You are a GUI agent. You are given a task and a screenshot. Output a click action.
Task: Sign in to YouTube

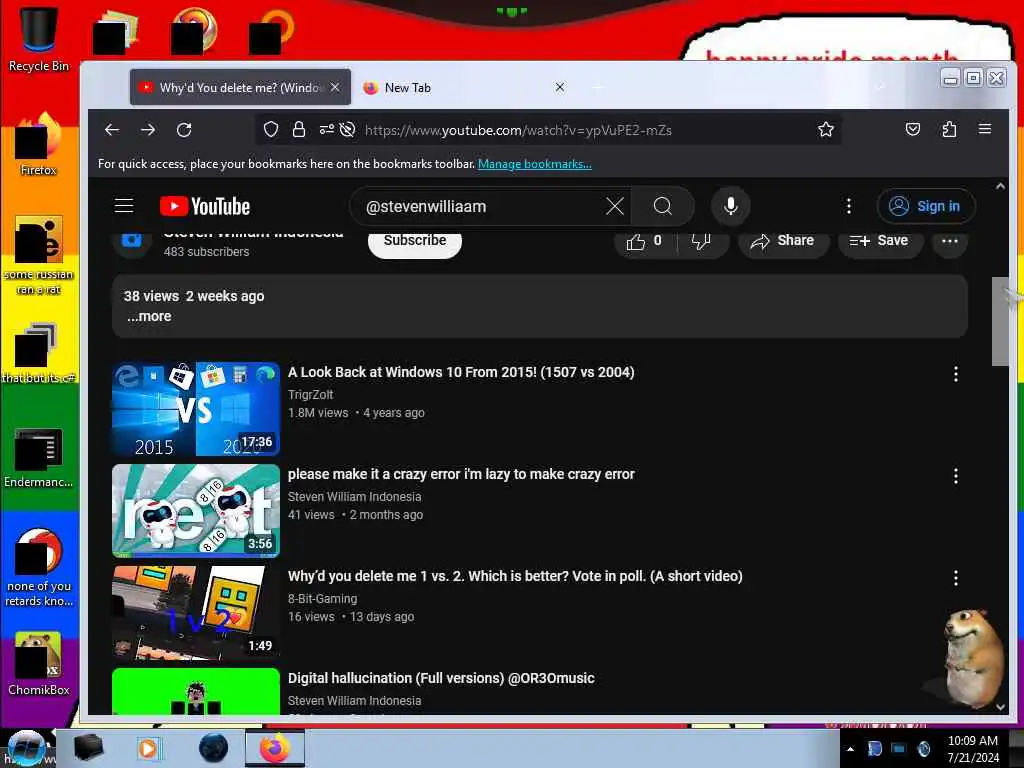926,206
